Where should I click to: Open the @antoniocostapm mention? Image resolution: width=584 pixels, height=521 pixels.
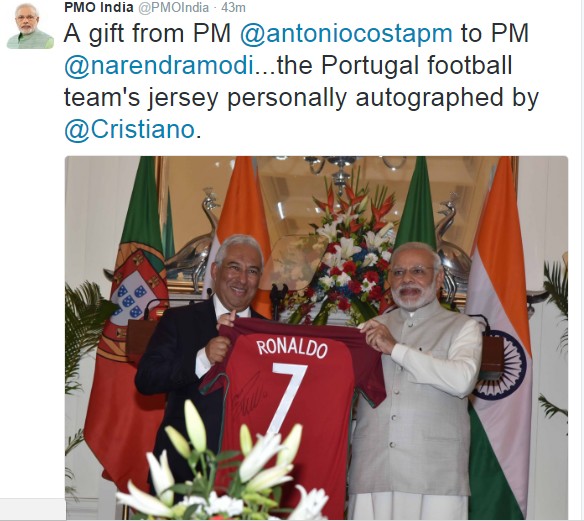click(x=346, y=34)
